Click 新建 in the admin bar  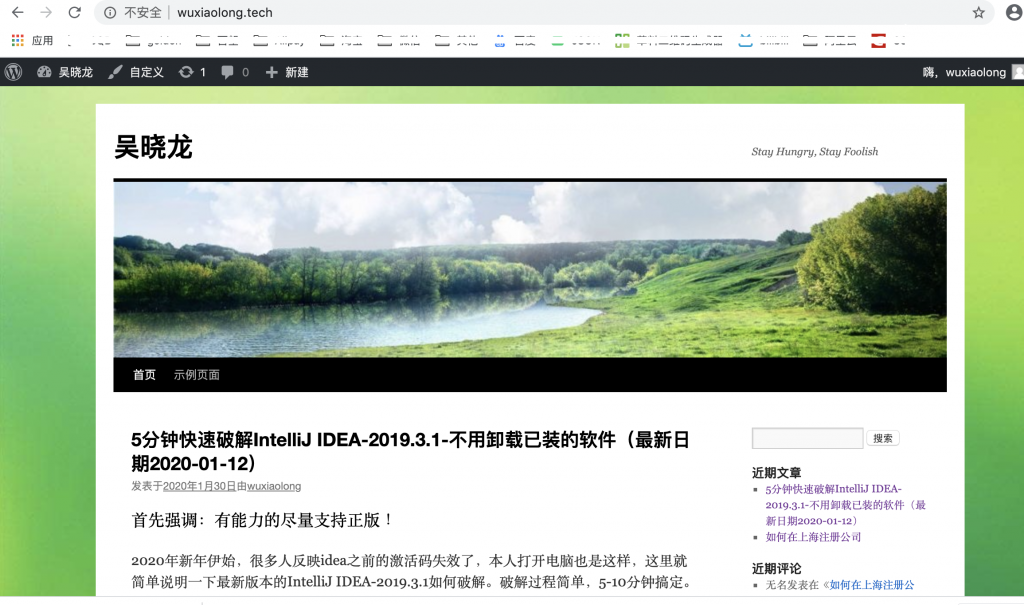[287, 72]
